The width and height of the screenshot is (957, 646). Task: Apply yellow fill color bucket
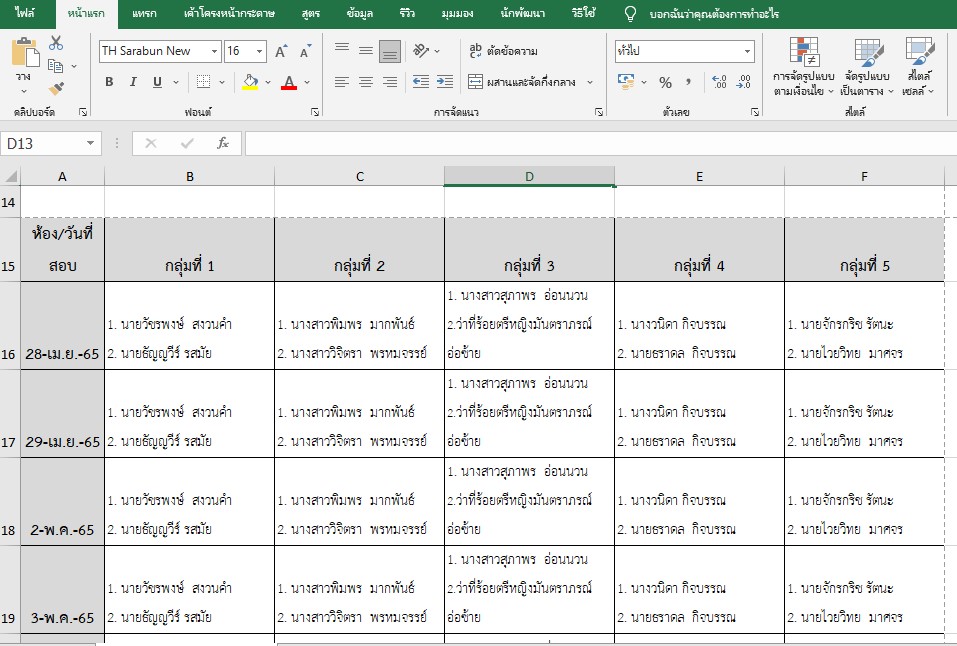[250, 82]
